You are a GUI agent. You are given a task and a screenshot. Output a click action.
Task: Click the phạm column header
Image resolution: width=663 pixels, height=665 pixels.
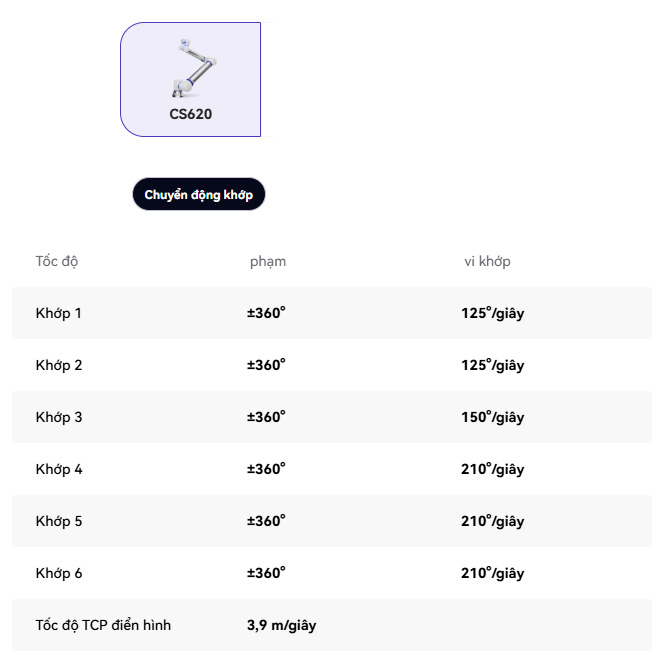[x=268, y=262]
